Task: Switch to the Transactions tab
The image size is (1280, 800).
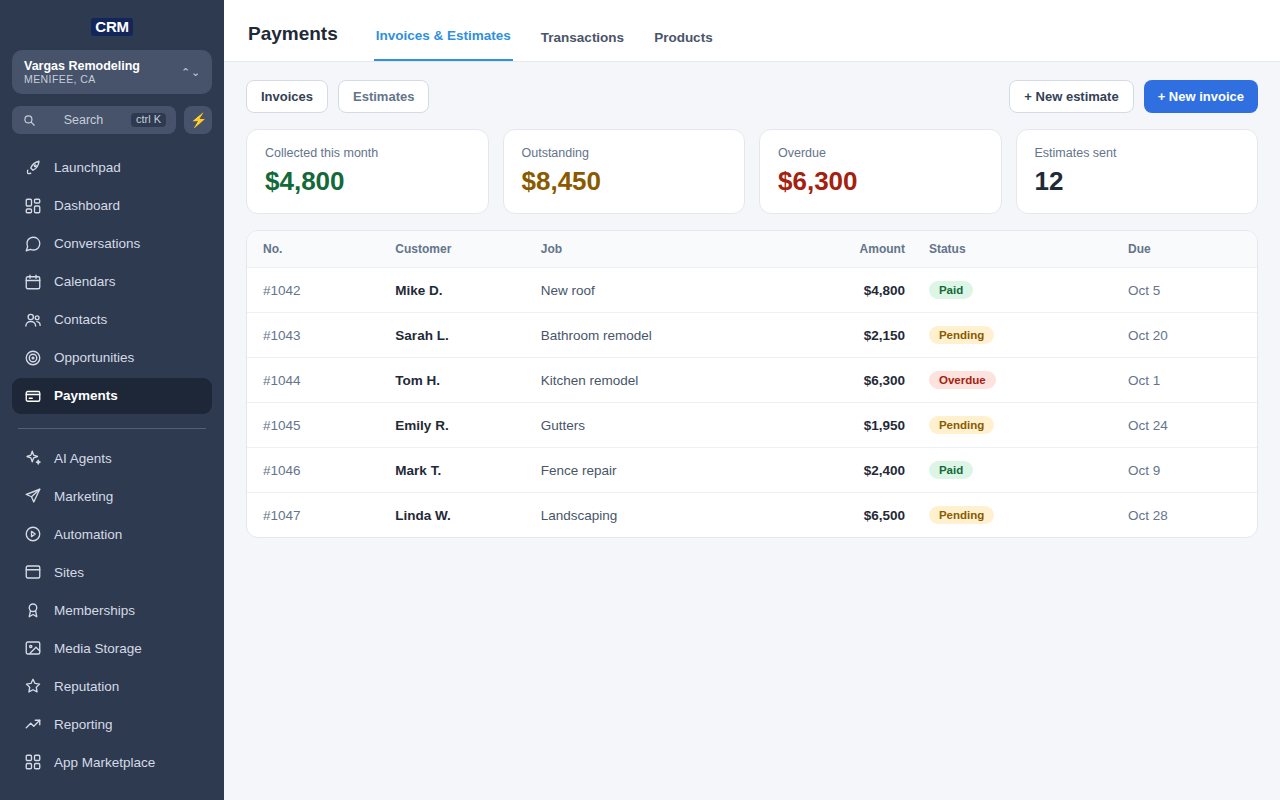Action: (582, 38)
